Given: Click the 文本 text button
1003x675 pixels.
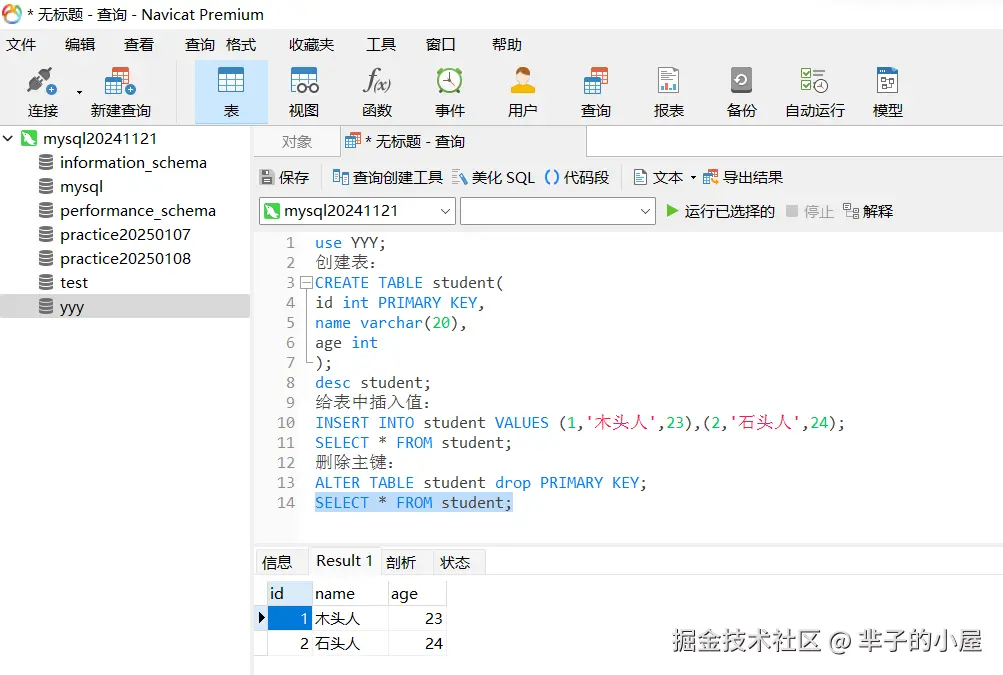Looking at the screenshot, I should [658, 177].
